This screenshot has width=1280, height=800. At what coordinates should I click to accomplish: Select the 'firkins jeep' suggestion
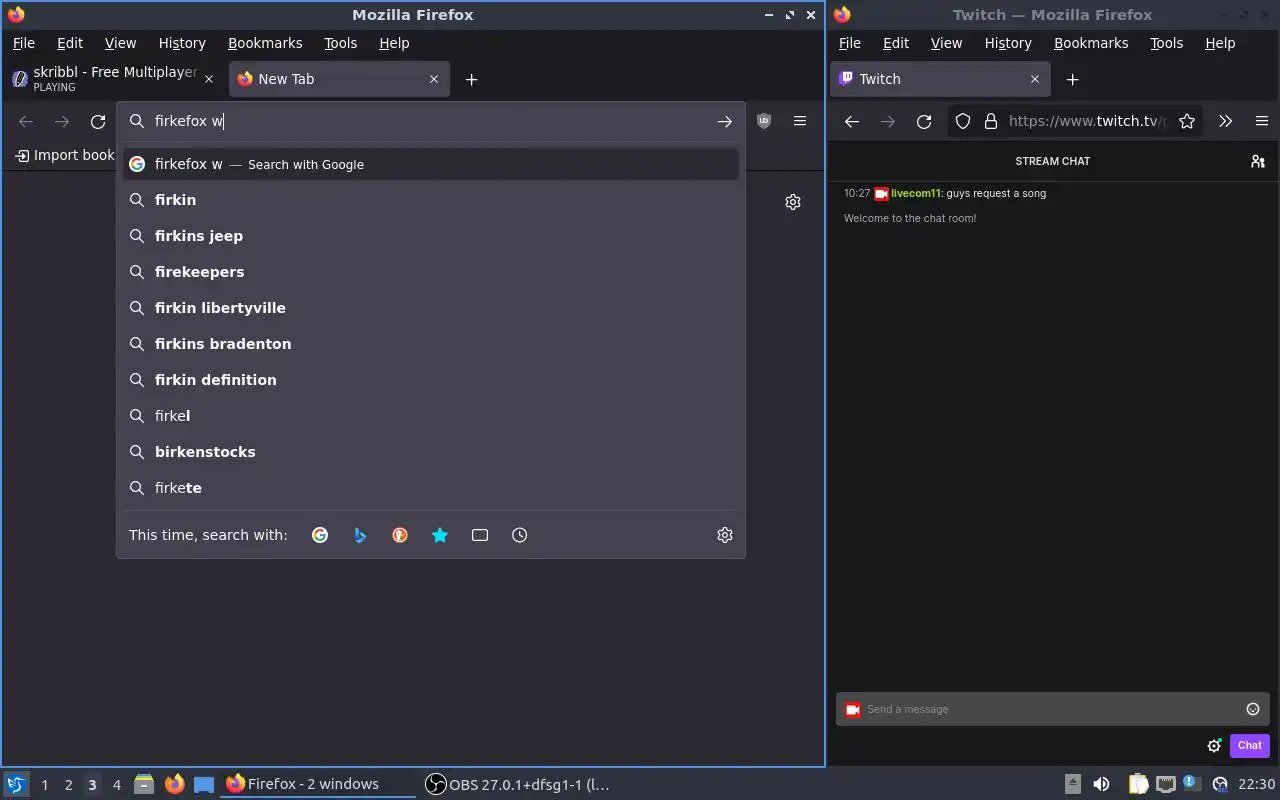pos(431,236)
